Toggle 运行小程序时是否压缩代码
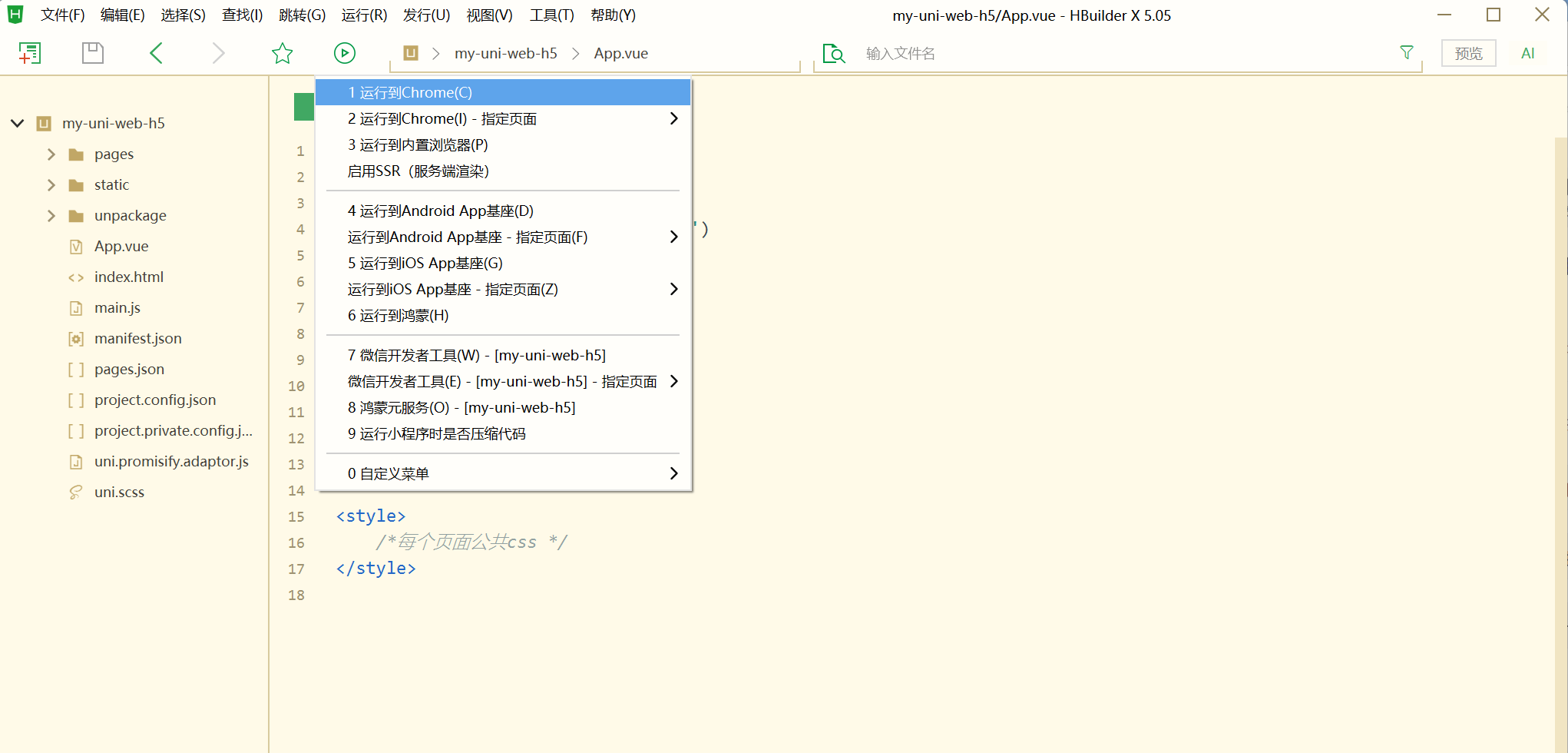 pos(503,433)
